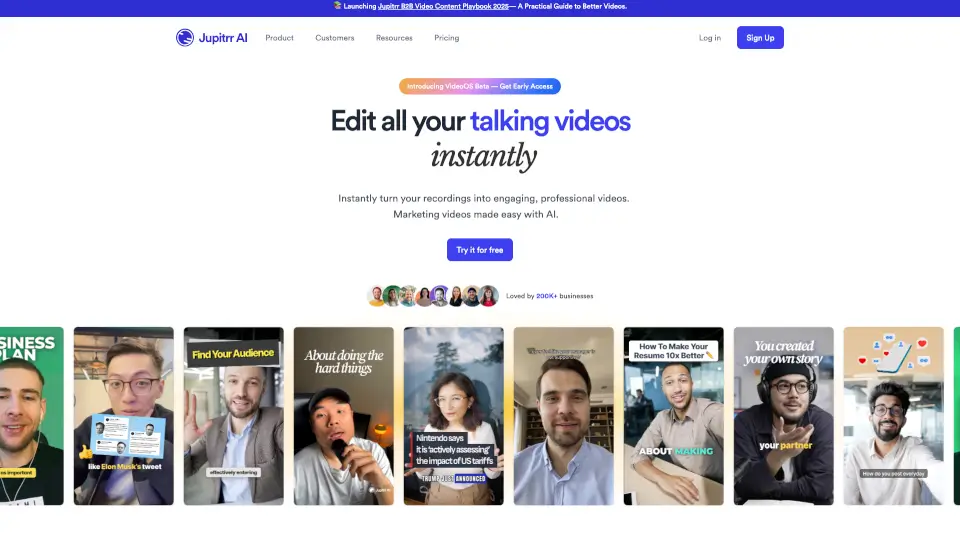Screen dimensions: 960x540
Task: Open the About doing the hard things video
Action: (343, 416)
